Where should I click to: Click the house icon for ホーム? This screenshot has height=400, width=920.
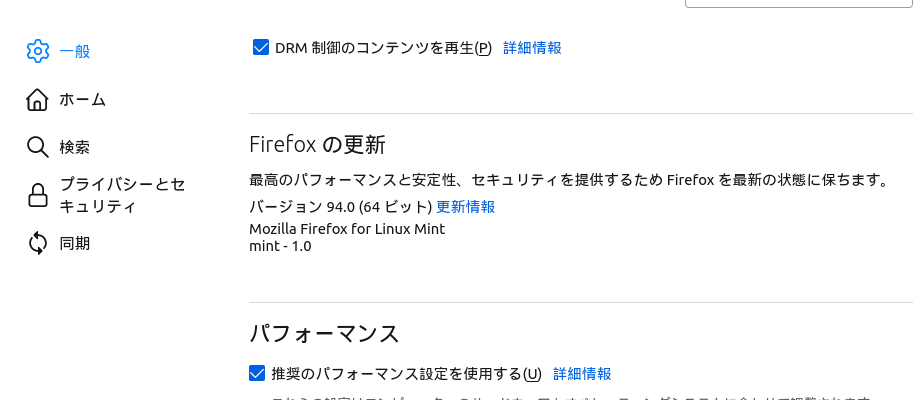pyautogui.click(x=37, y=100)
